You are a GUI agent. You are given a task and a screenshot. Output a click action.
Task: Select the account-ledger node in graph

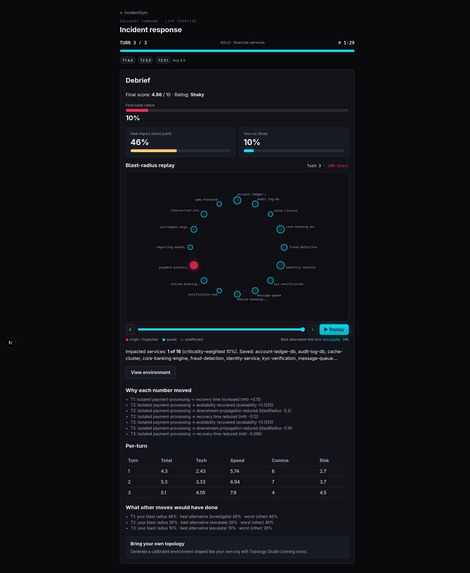click(x=237, y=200)
